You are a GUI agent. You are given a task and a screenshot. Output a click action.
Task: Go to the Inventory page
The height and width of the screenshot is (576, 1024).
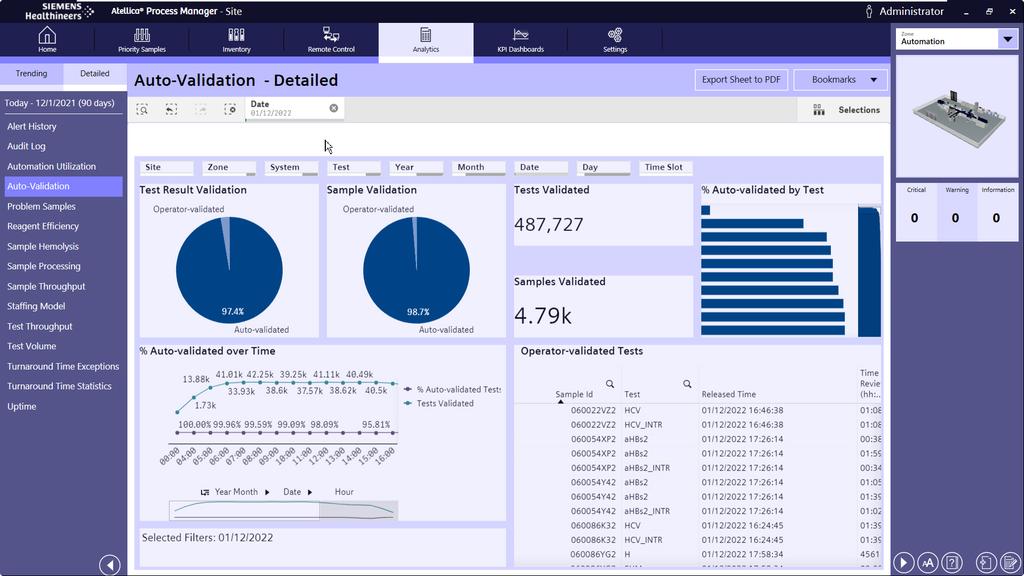click(236, 40)
